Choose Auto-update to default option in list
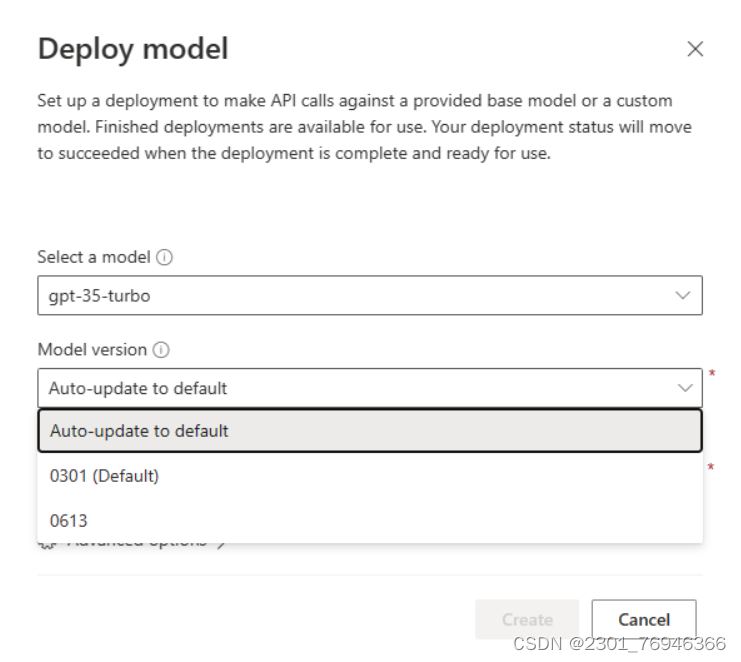The height and width of the screenshot is (662, 741). (370, 431)
